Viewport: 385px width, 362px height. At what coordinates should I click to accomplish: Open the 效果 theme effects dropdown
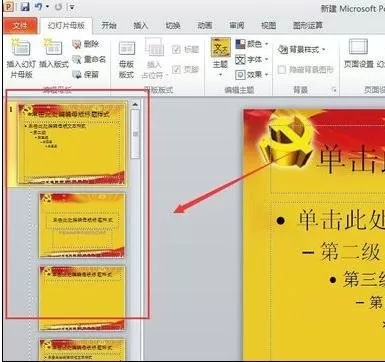point(252,75)
